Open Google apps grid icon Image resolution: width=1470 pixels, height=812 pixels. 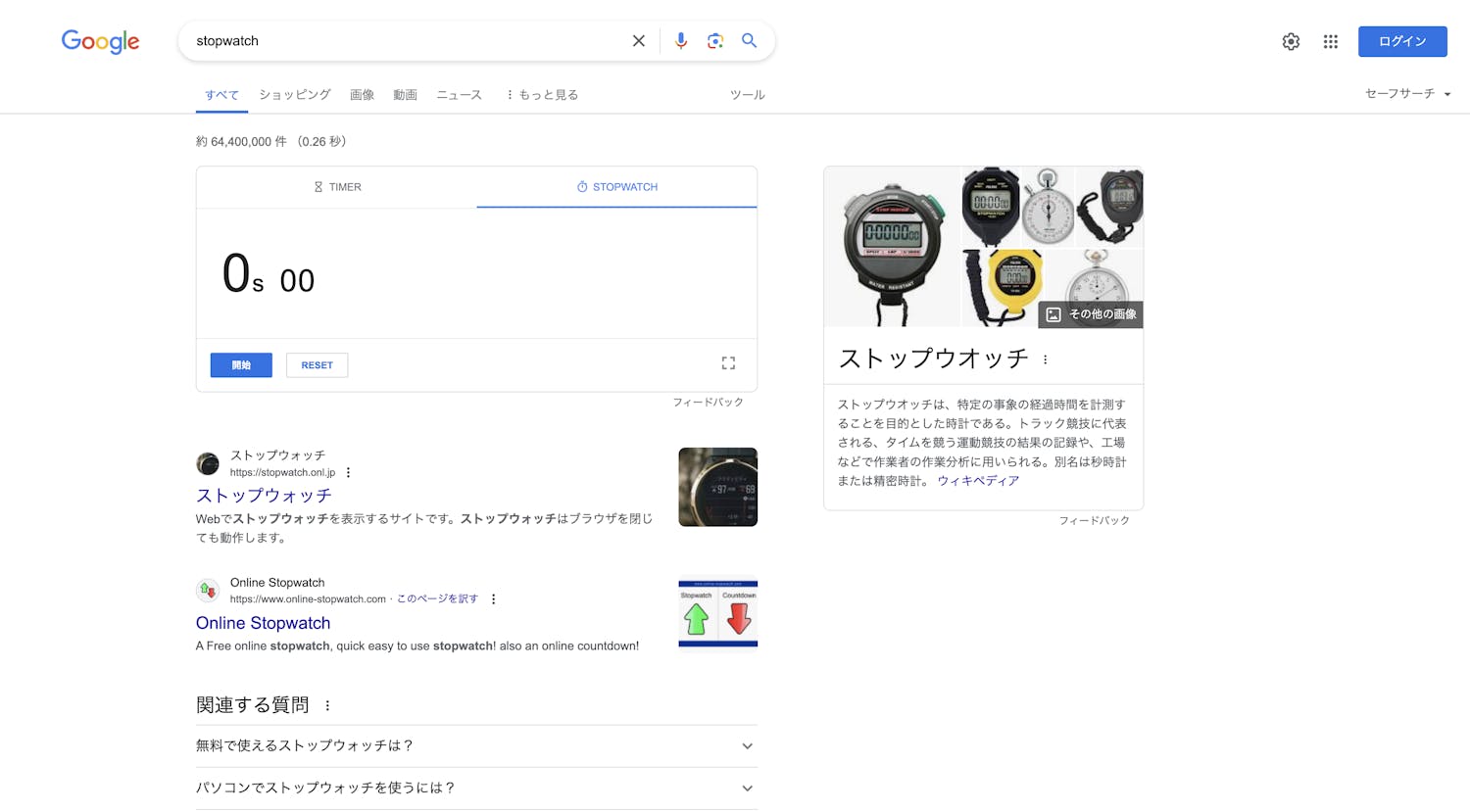click(x=1330, y=41)
